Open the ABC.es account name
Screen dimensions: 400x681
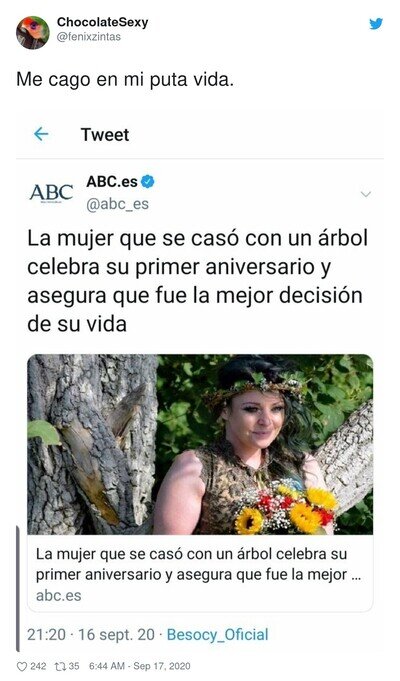coord(112,182)
